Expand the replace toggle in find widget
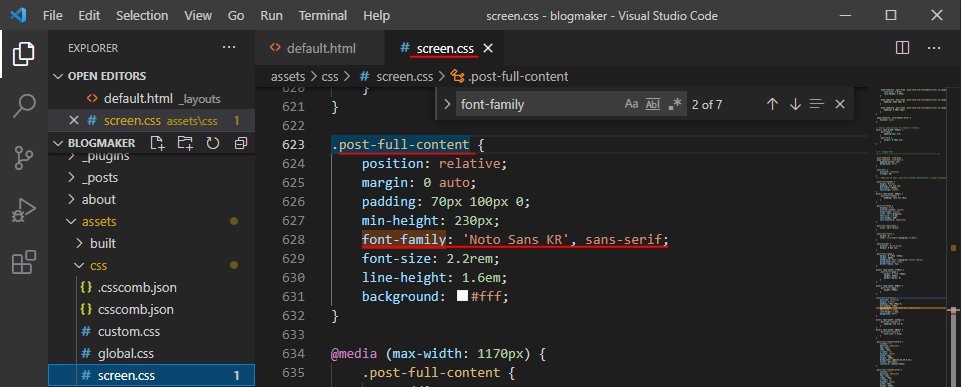Viewport: 961px width, 387px height. point(447,104)
